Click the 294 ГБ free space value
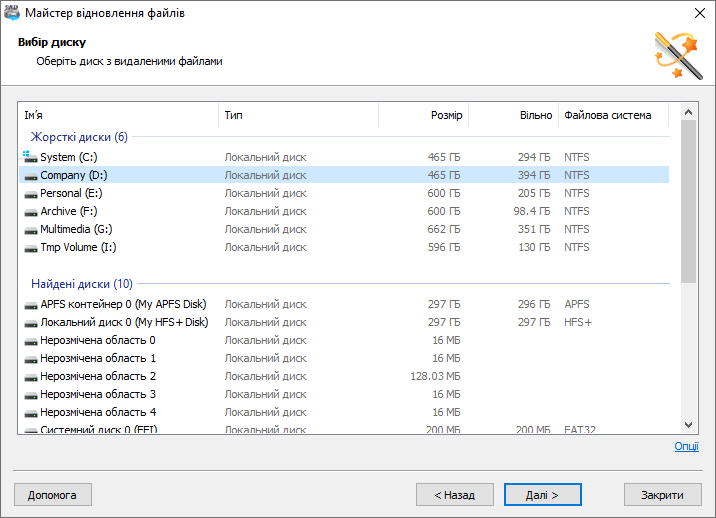 pyautogui.click(x=534, y=157)
